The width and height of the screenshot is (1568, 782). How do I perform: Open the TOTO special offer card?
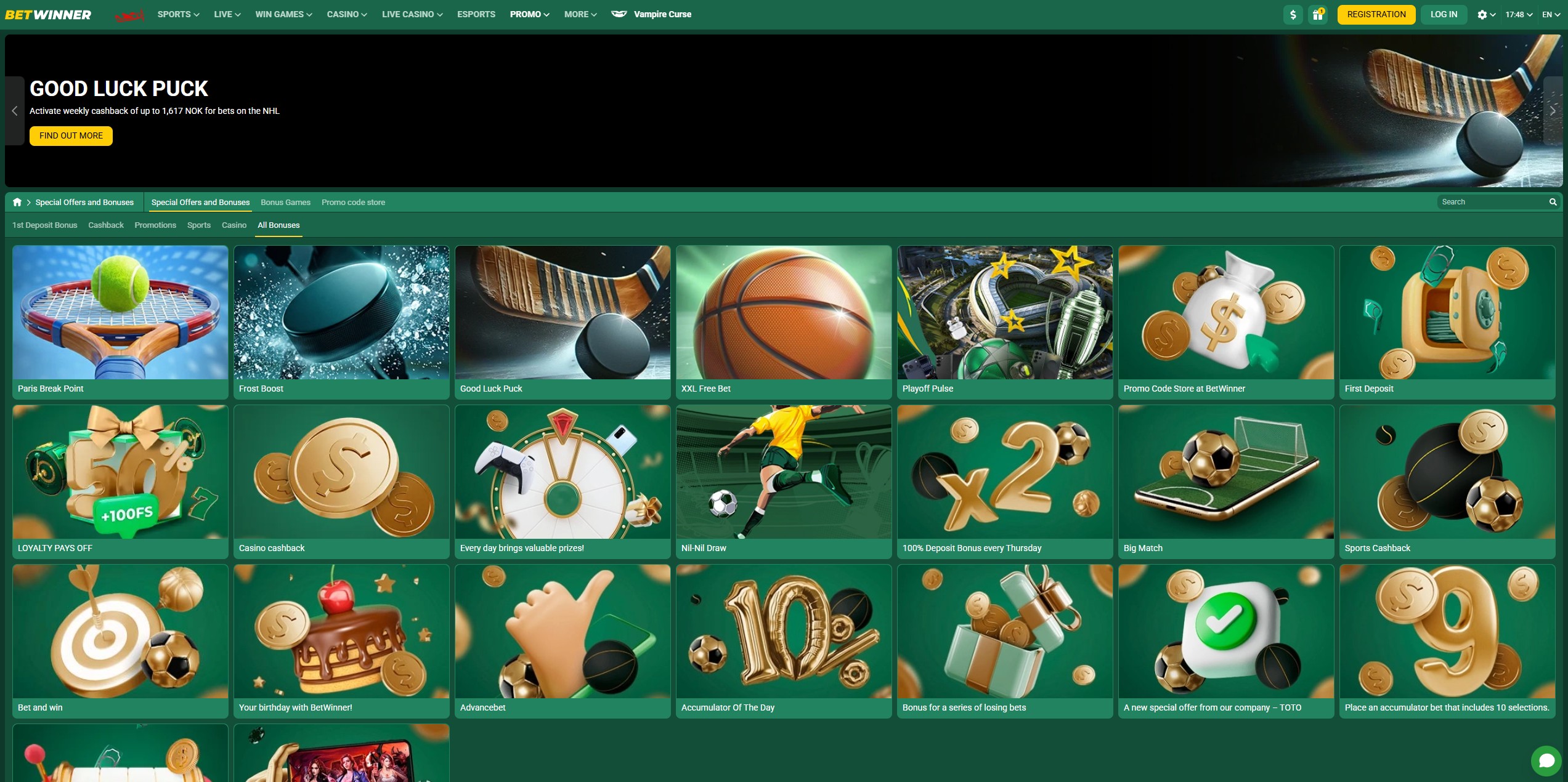1226,641
